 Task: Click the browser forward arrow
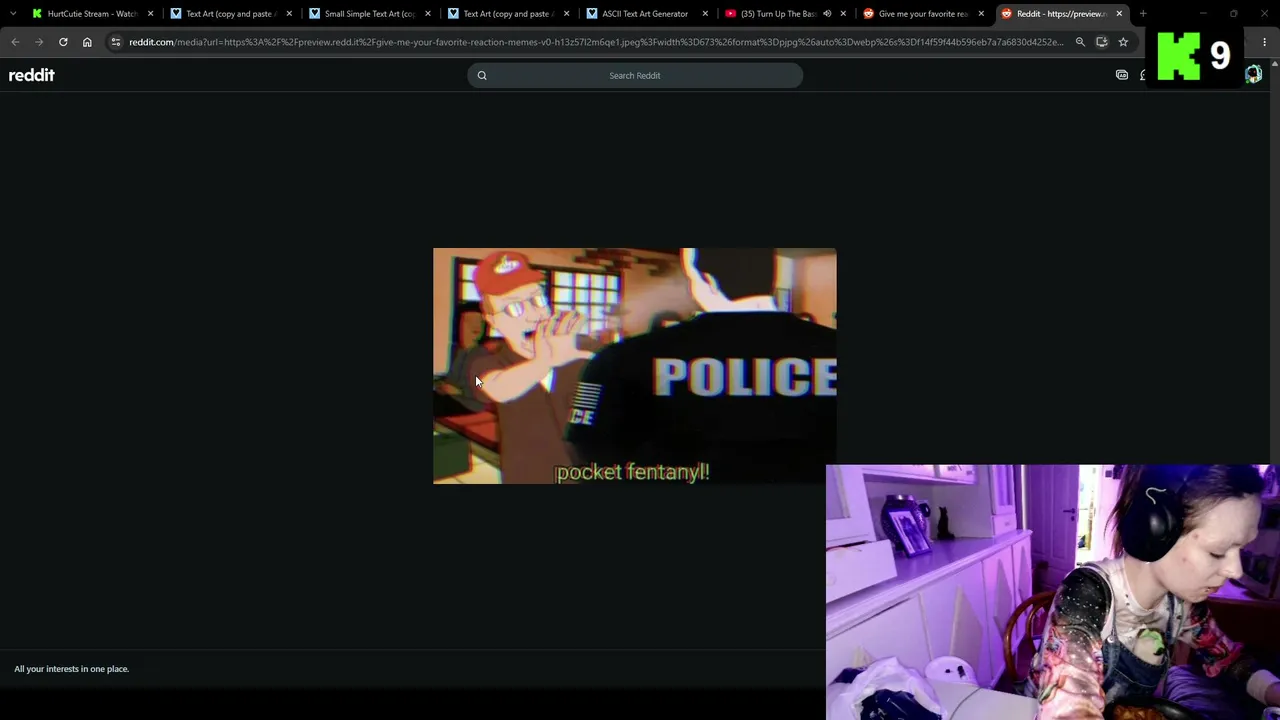pyautogui.click(x=39, y=42)
